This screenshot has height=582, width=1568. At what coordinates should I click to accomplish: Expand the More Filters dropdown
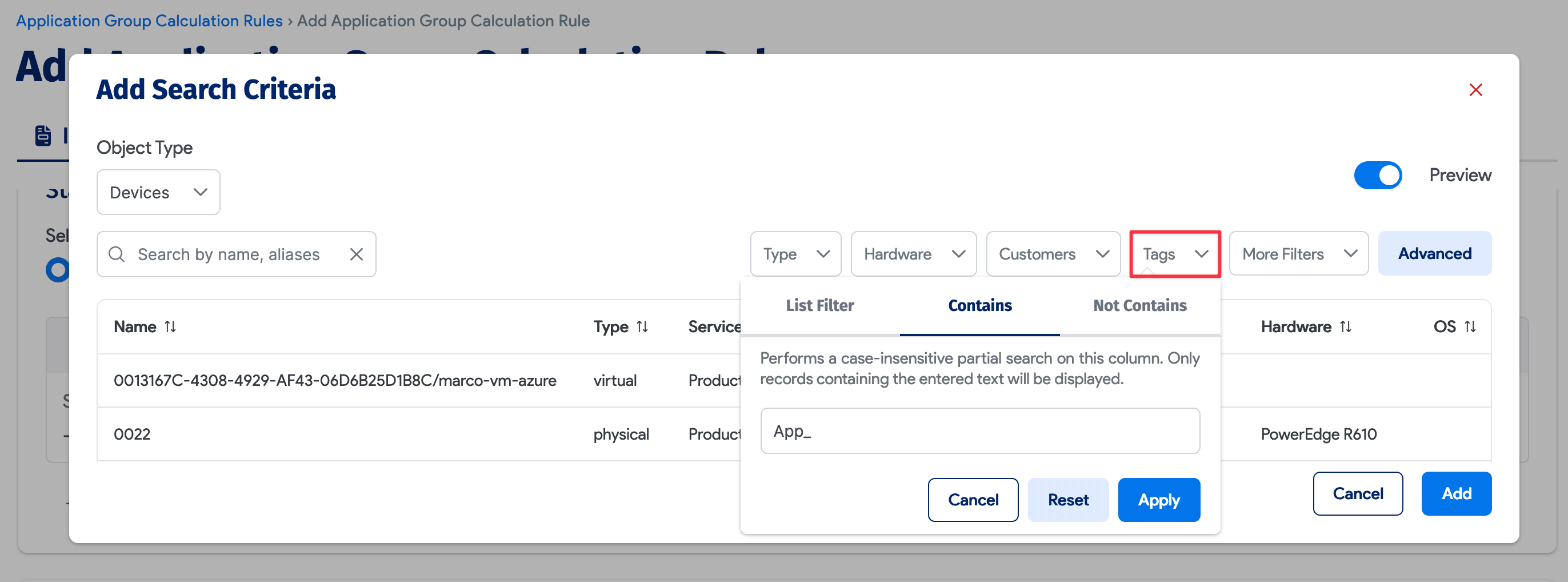point(1298,254)
